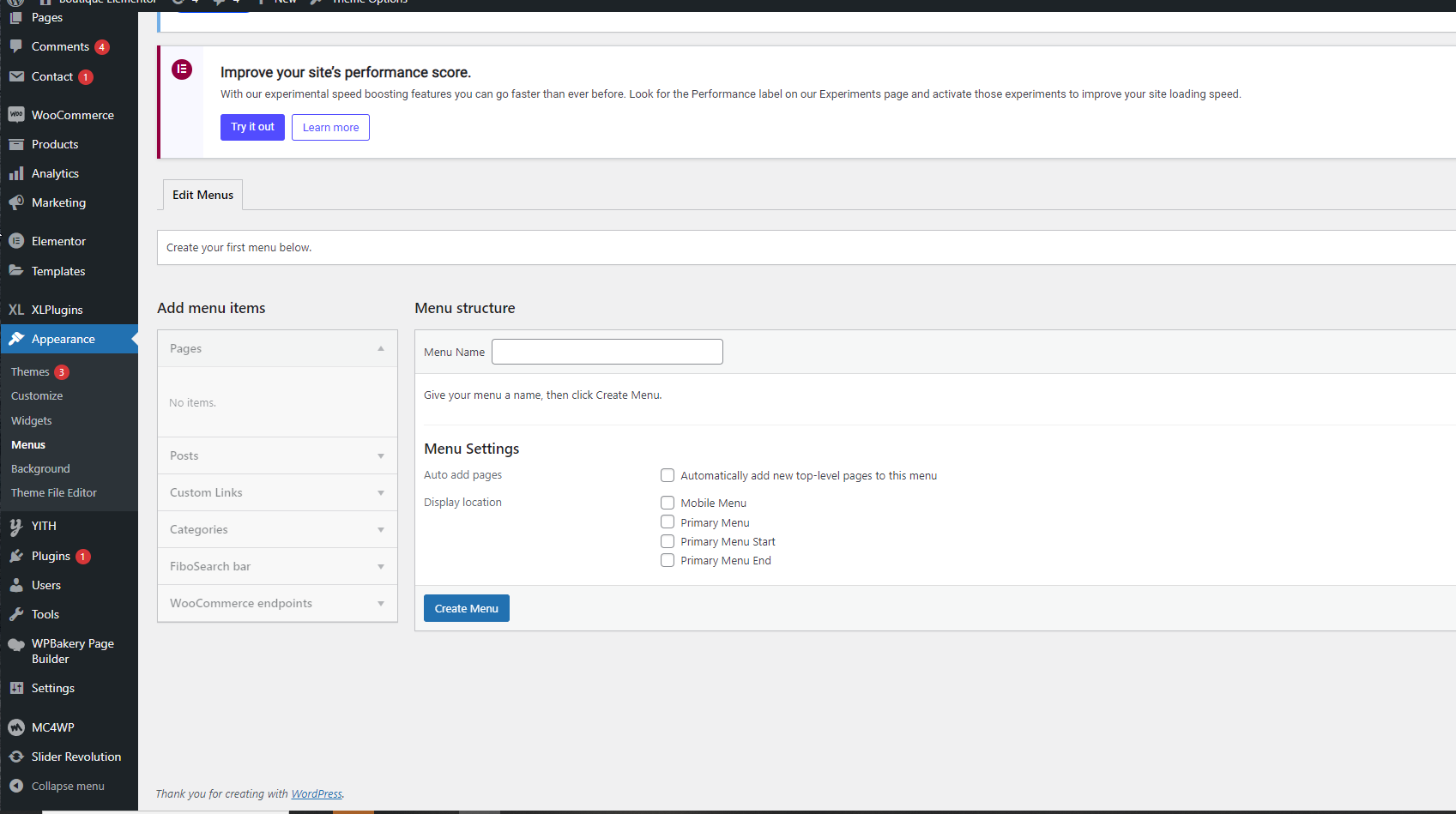Click the Templates folder icon

coord(16,270)
